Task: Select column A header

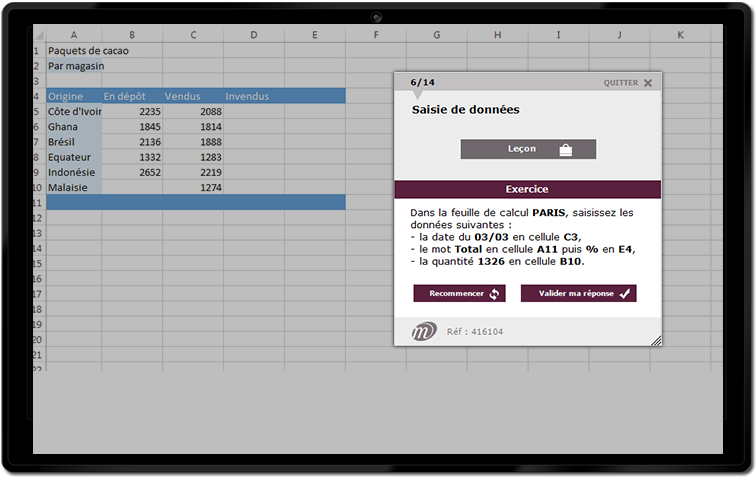Action: point(74,35)
